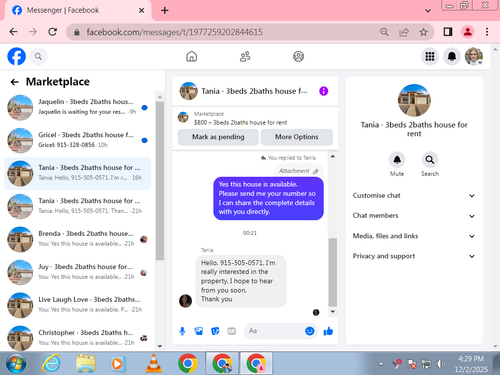Click back arrow beside Marketplace heading
Image resolution: width=500 pixels, height=375 pixels.
tap(14, 82)
